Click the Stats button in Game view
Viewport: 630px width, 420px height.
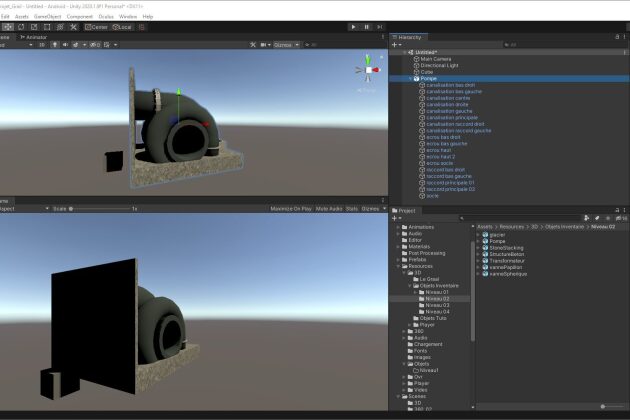[x=352, y=208]
